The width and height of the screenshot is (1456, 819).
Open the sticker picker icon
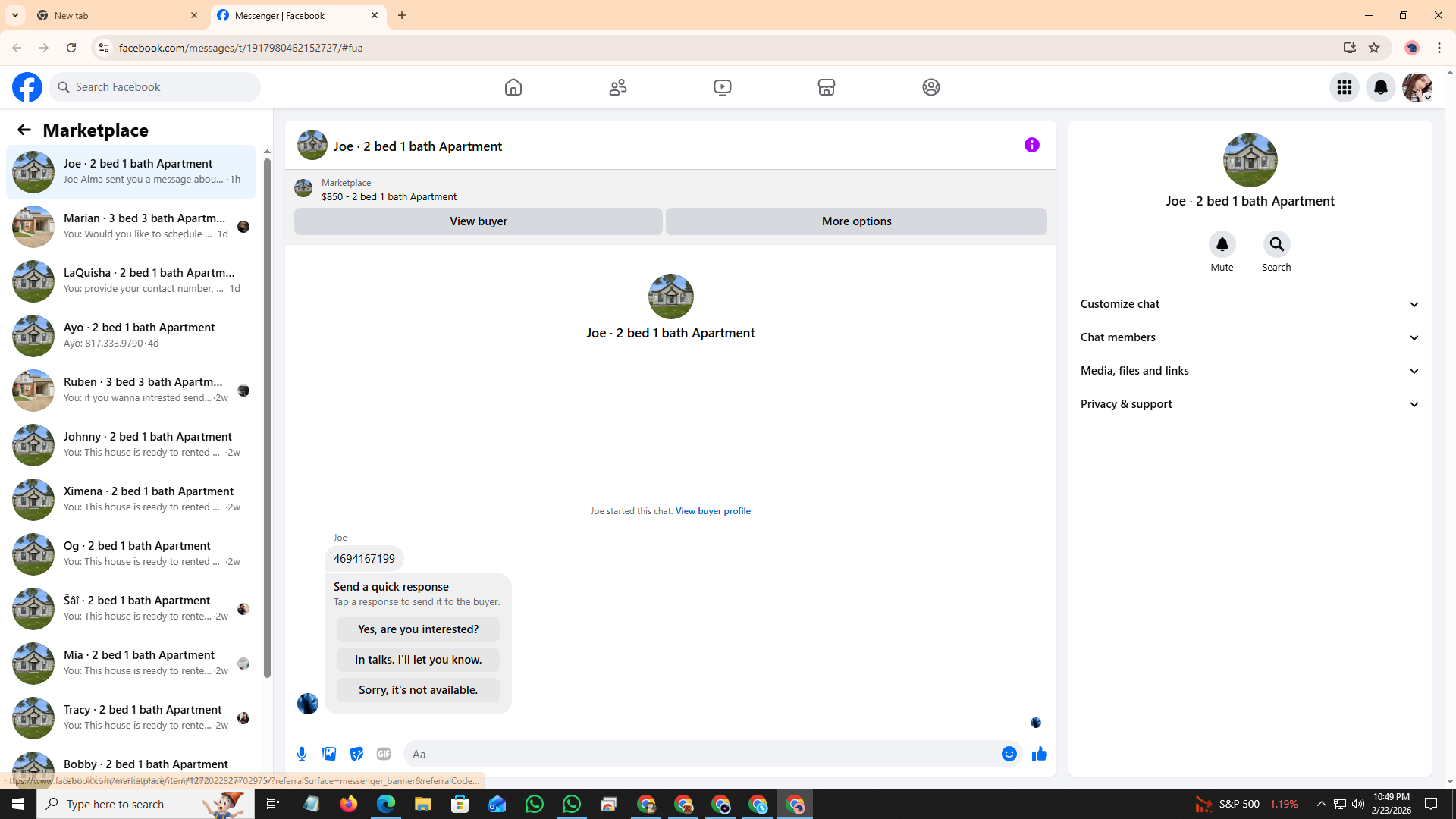click(x=356, y=754)
